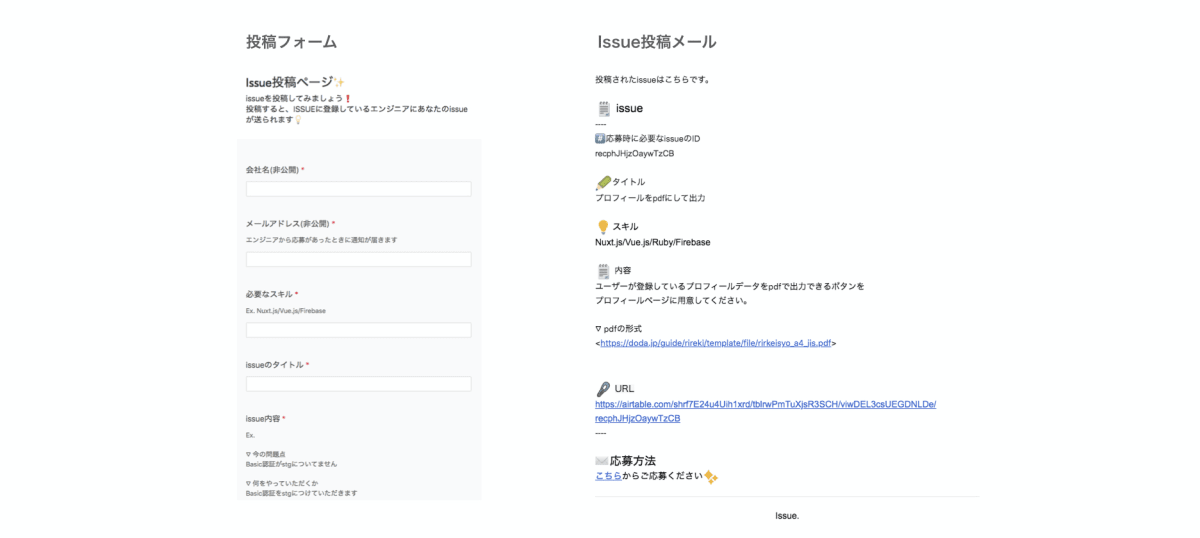The height and width of the screenshot is (538, 1200).
Task: Click the ▽ 何をやっていただくか example text
Action: [x=280, y=483]
